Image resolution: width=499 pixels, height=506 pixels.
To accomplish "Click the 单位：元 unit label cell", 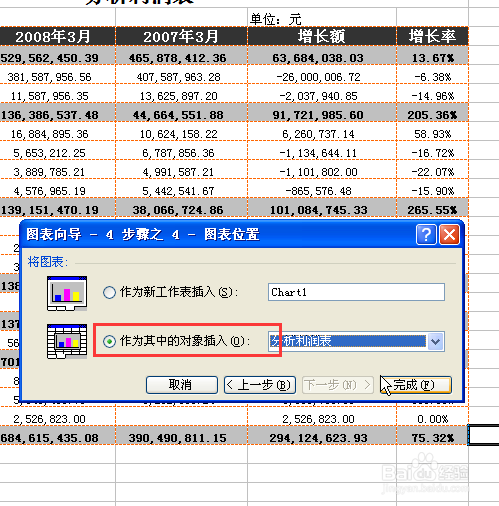I will (322, 17).
